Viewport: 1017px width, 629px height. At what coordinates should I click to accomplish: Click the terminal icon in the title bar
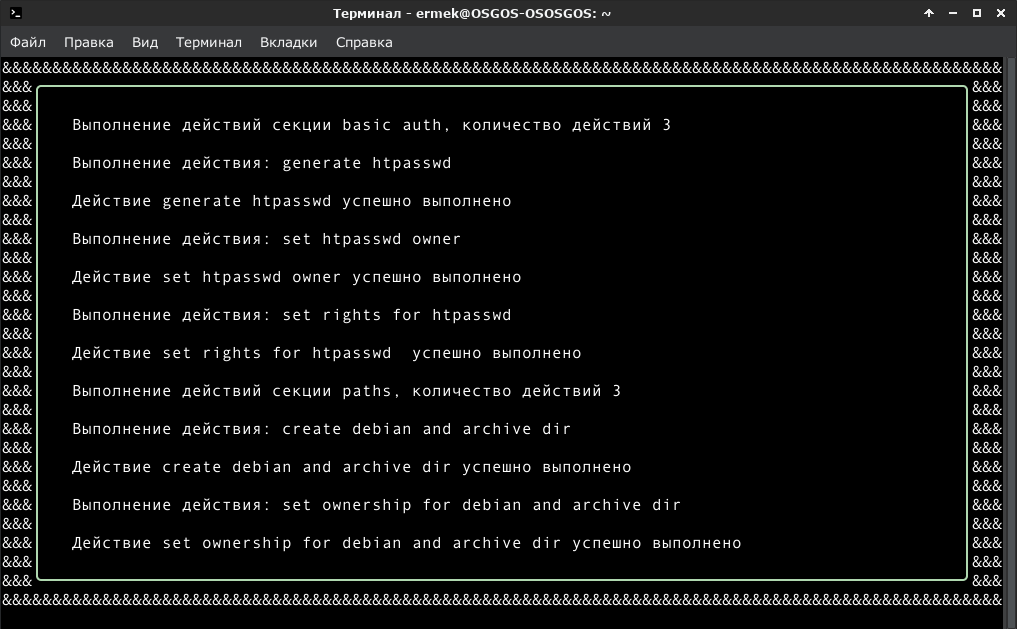point(16,13)
